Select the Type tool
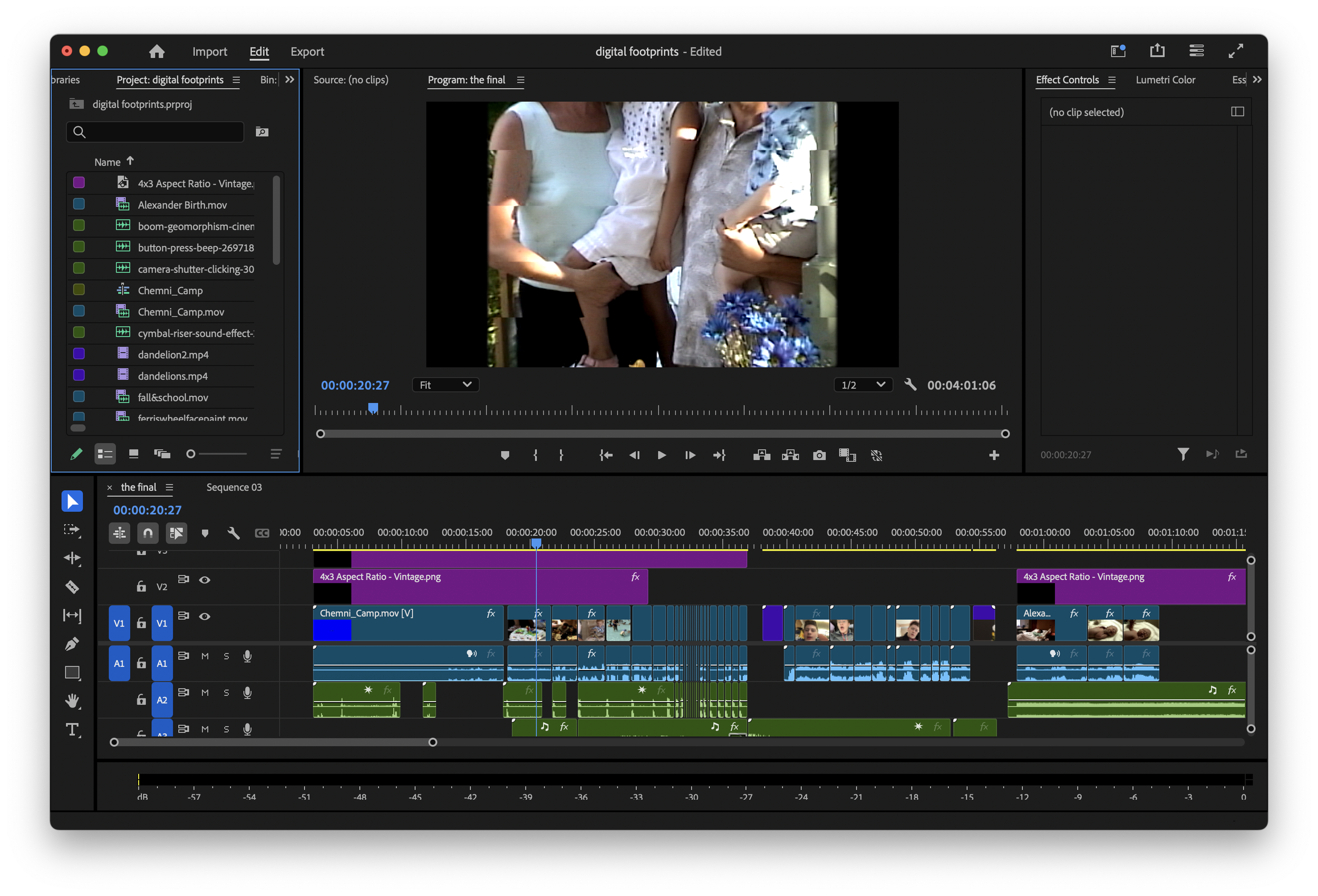 click(x=72, y=729)
